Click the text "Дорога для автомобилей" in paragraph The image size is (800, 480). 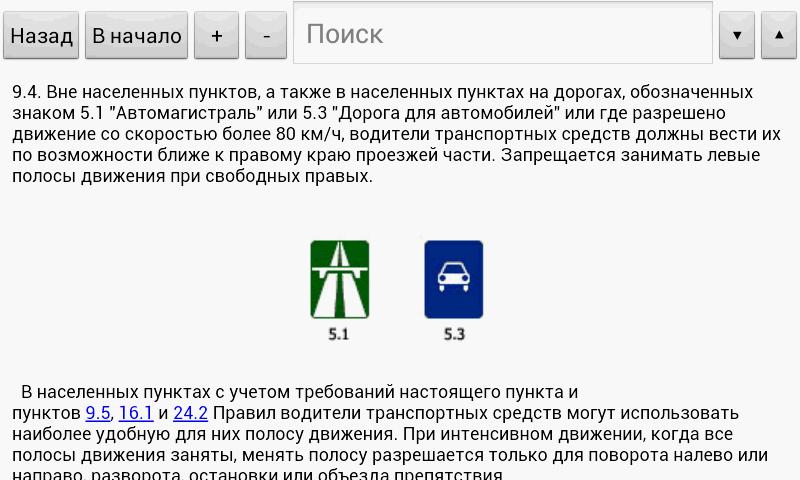click(446, 113)
